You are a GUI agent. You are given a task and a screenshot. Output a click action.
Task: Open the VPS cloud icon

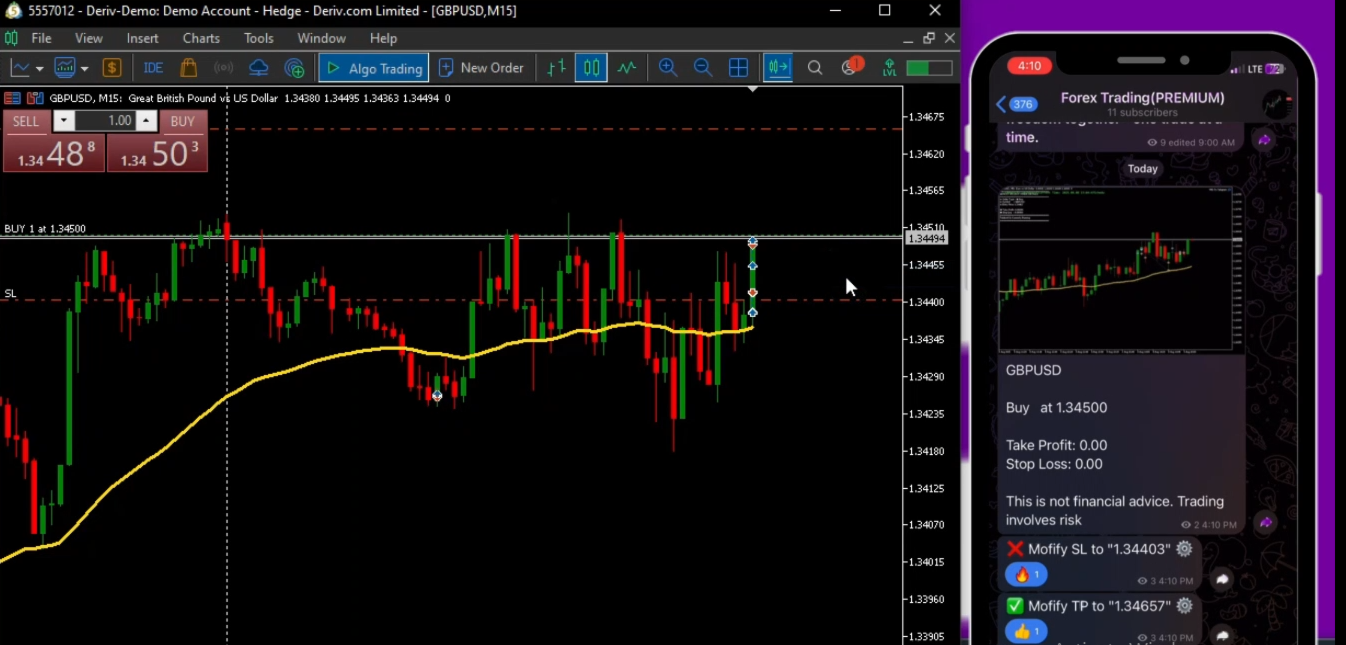point(259,68)
